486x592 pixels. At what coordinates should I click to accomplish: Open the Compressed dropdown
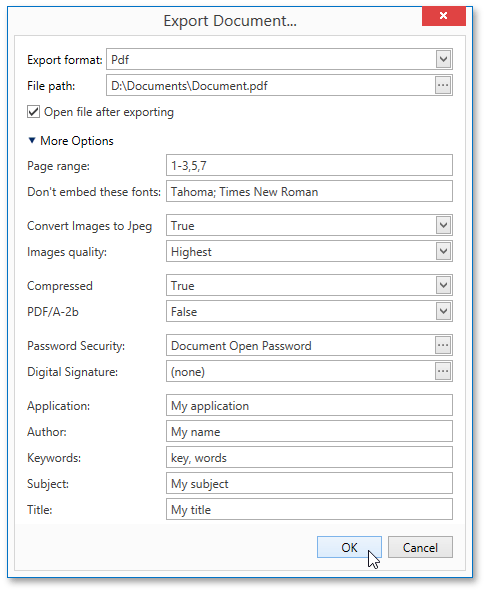coord(443,285)
